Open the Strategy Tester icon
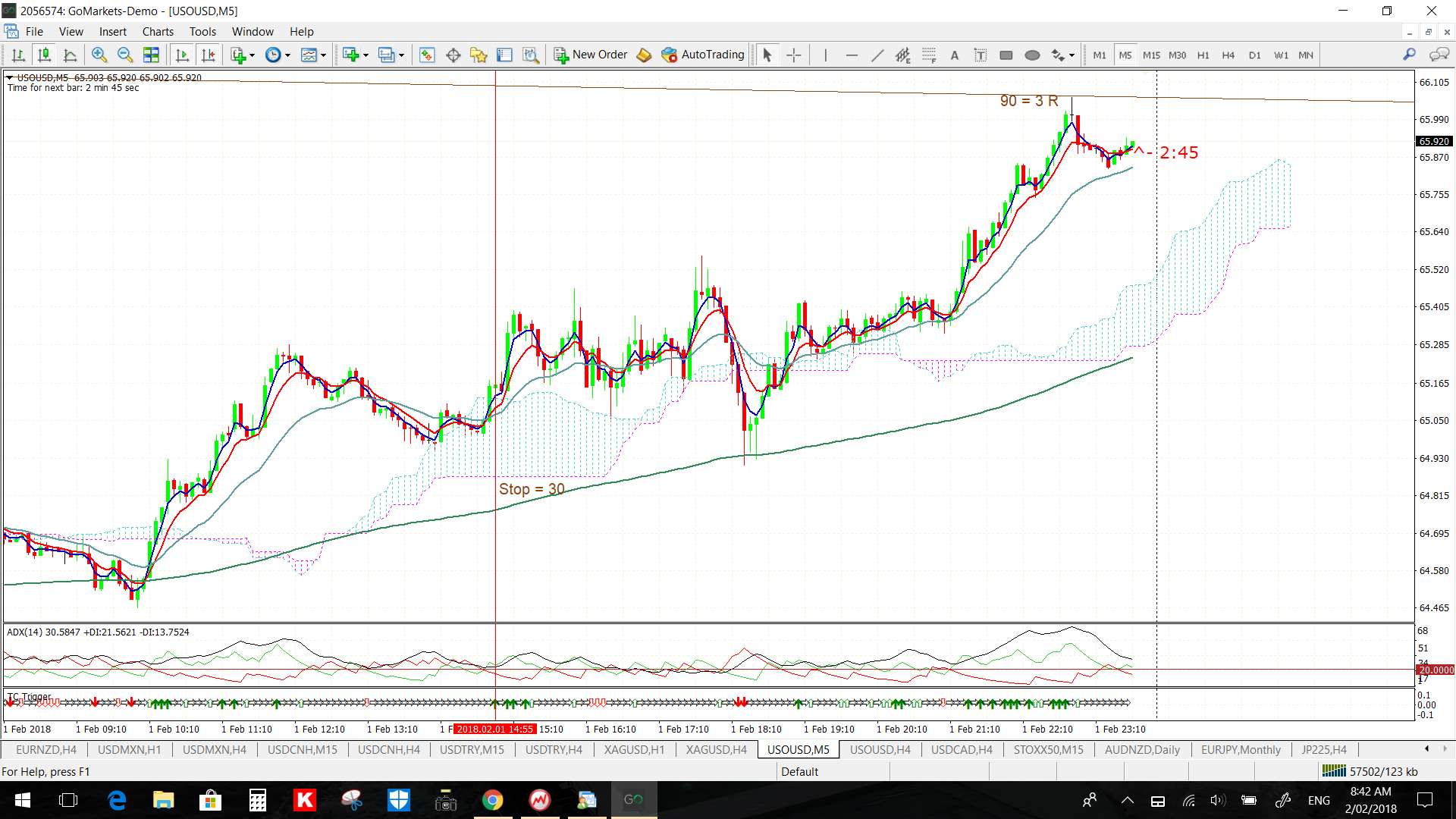The width and height of the screenshot is (1456, 819). (531, 55)
